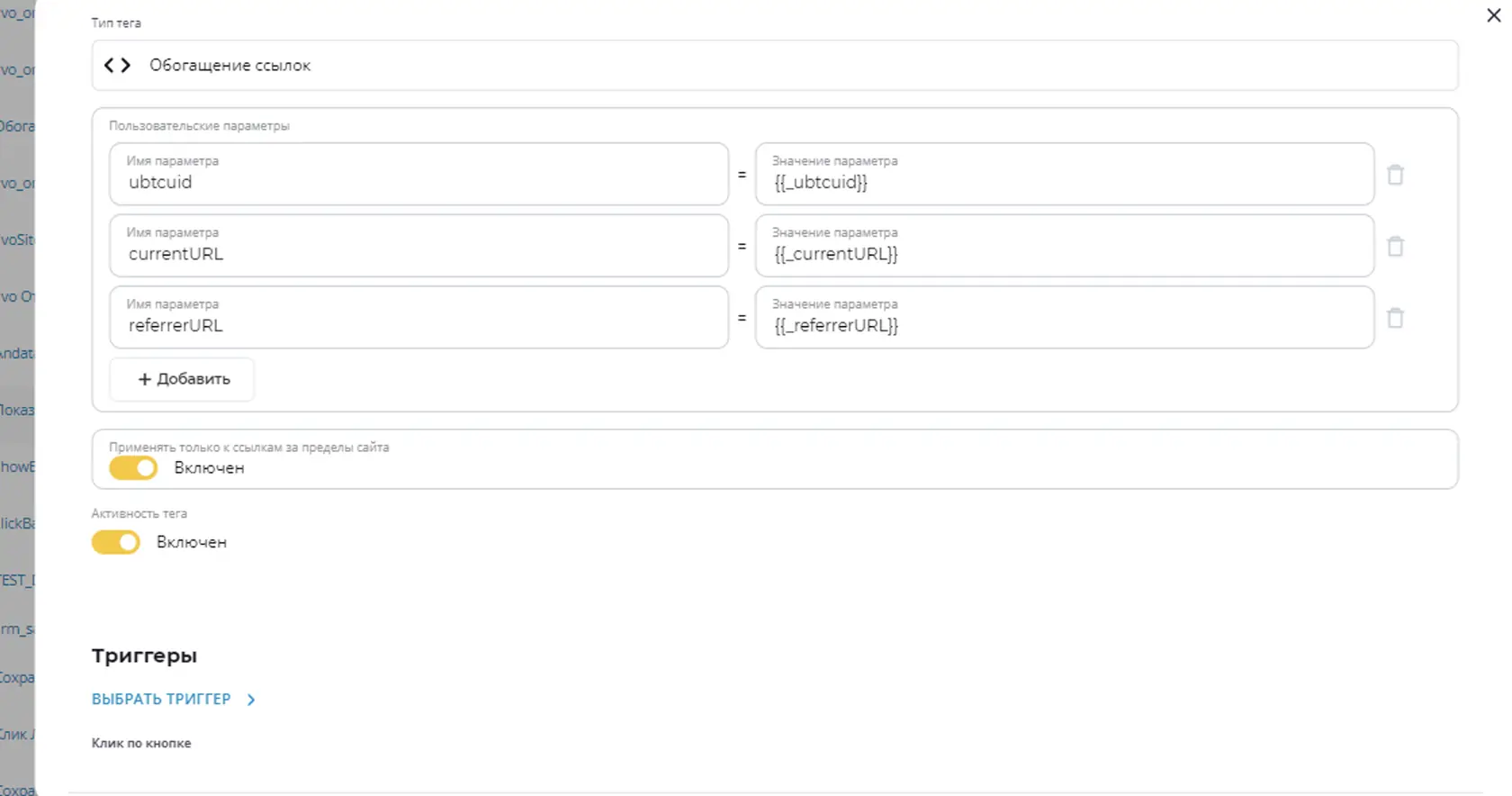
Task: Click the plus icon on Добавить button
Action: pyautogui.click(x=144, y=379)
